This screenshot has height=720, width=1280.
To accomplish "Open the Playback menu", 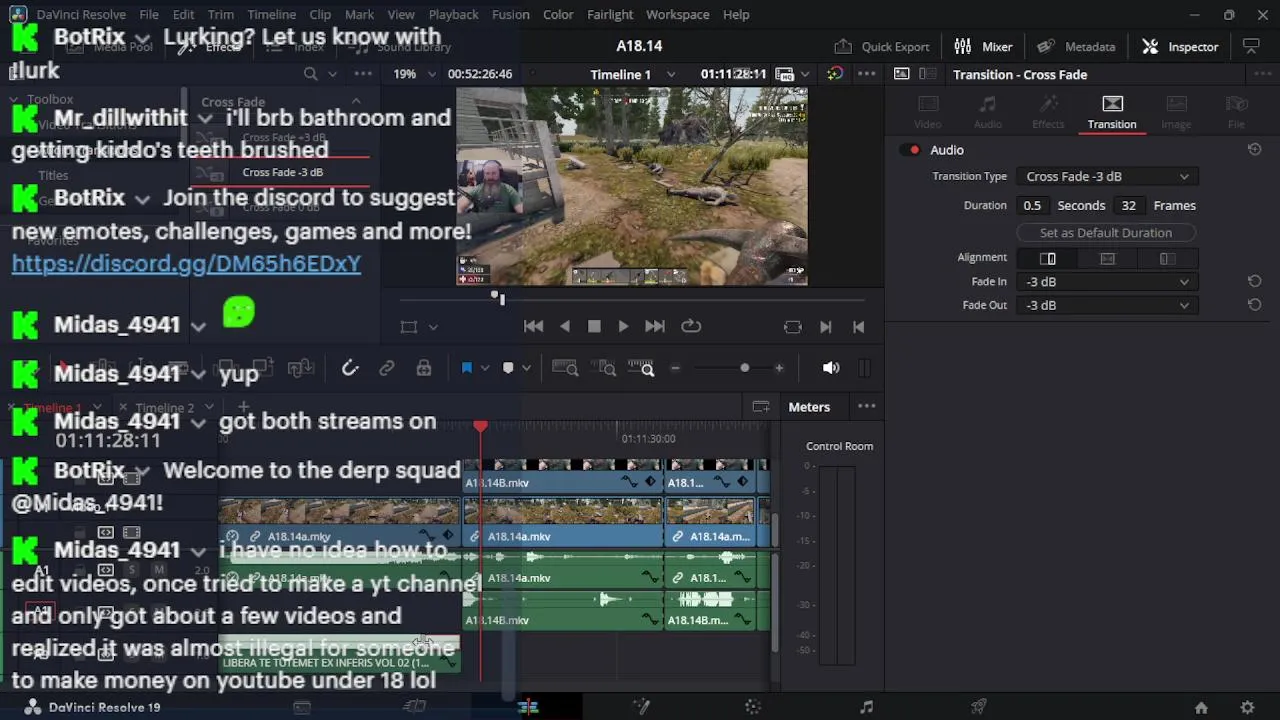I will coord(453,14).
